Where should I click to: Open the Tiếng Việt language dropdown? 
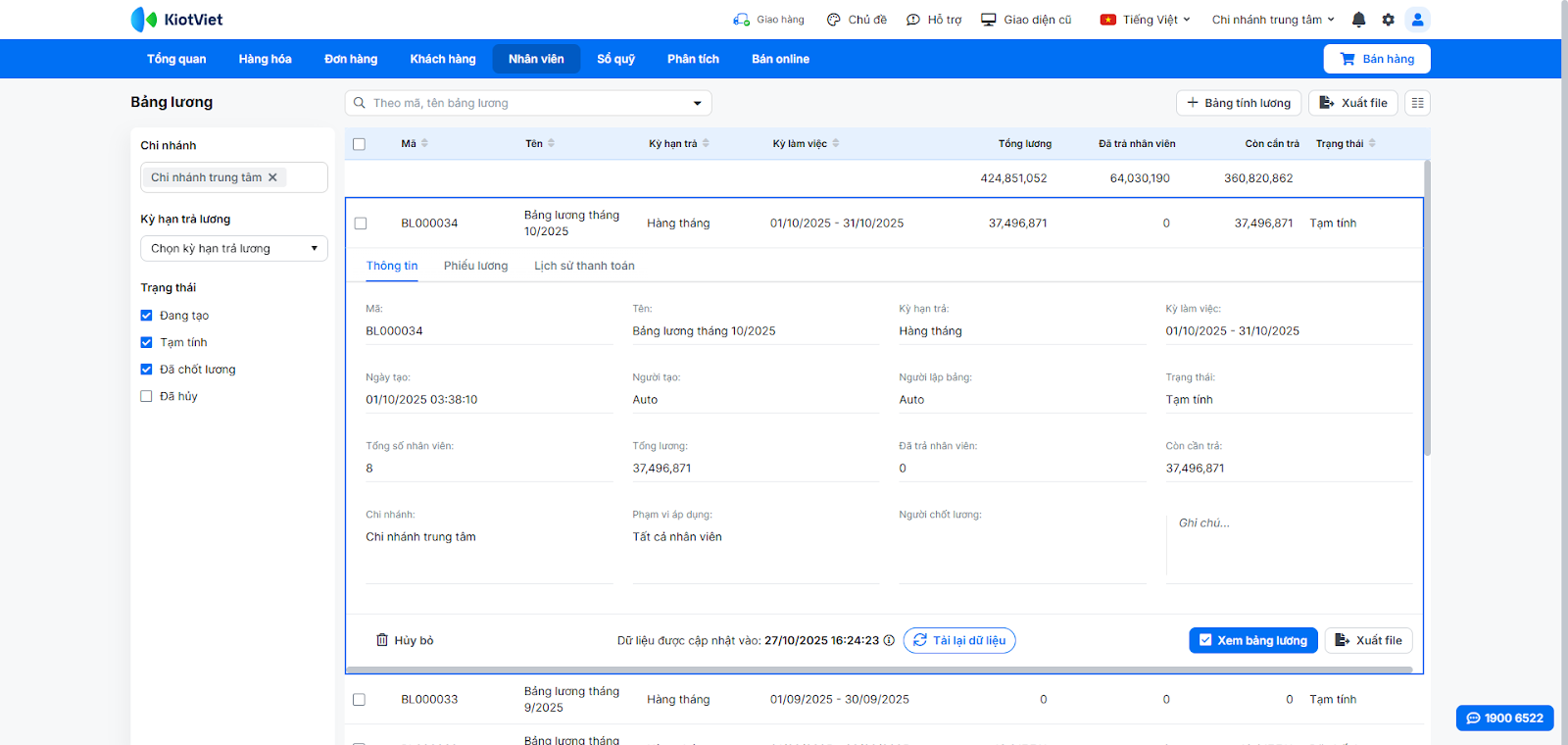click(x=1147, y=20)
